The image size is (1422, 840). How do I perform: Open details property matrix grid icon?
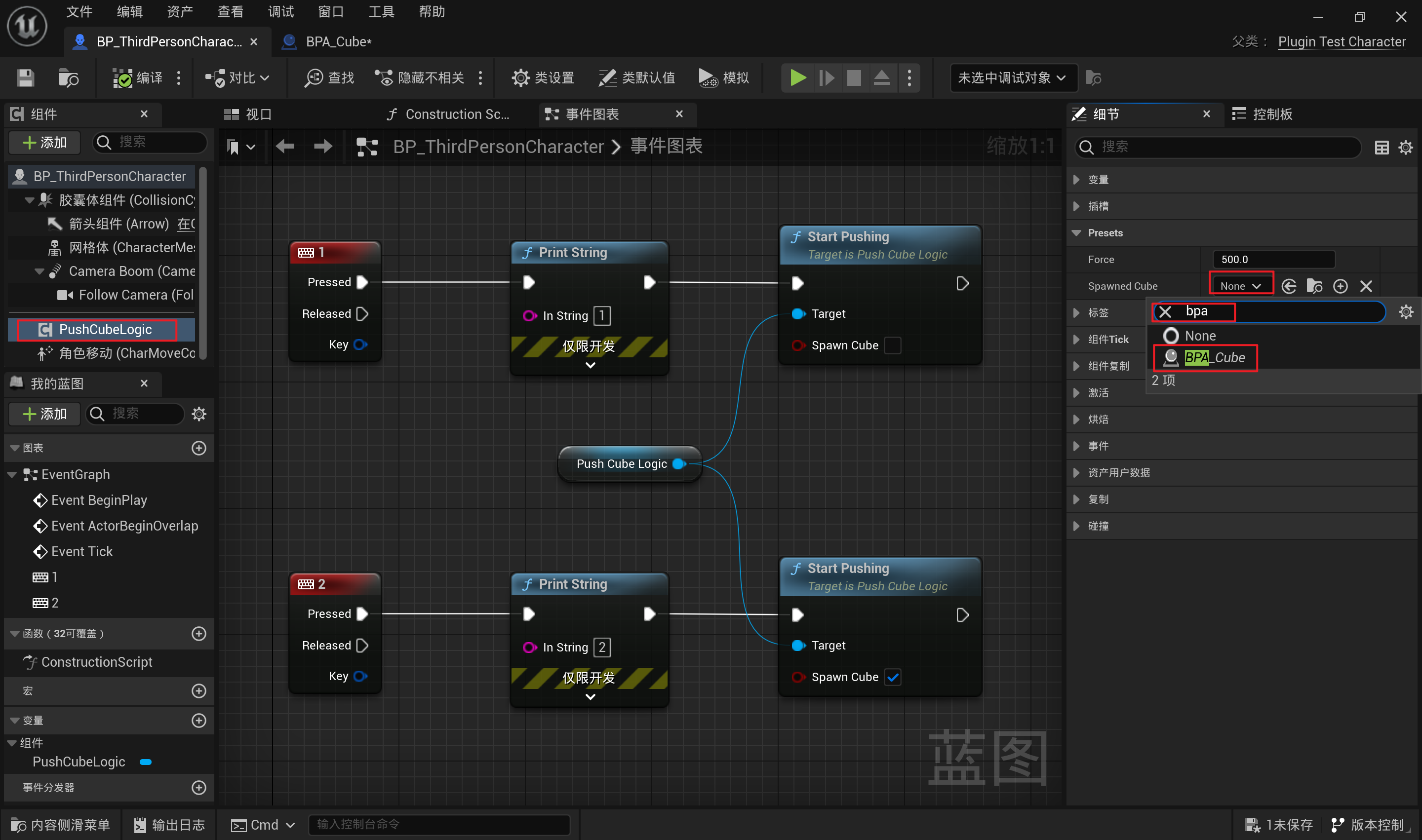point(1381,148)
